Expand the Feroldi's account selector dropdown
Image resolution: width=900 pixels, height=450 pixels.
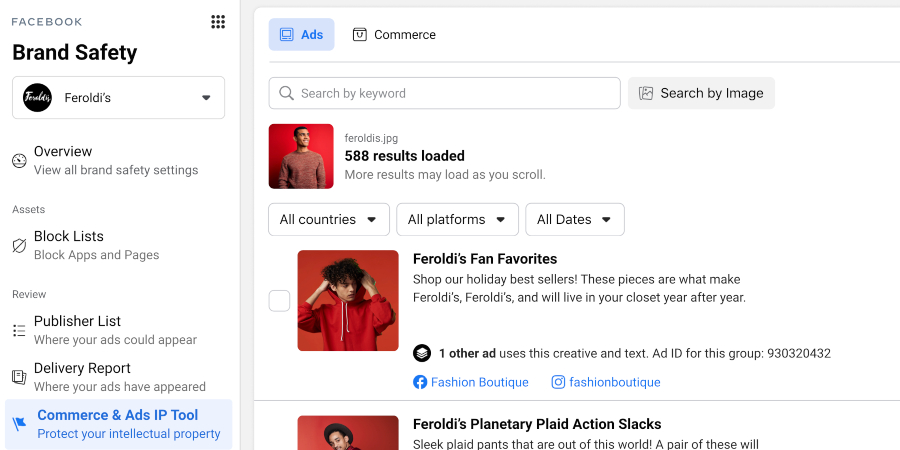pos(206,98)
